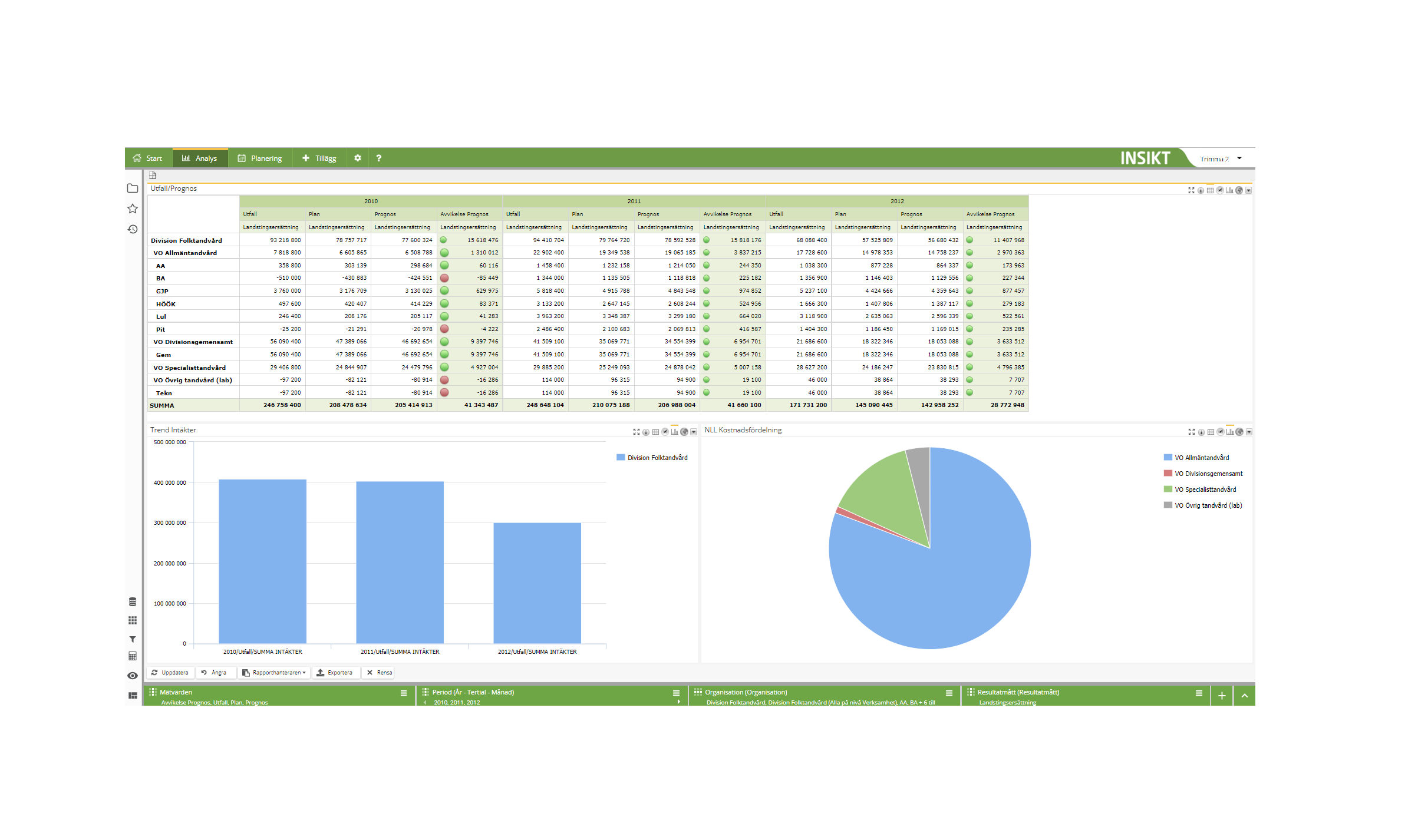Click the layout panel sidebar icon
The image size is (1418, 840).
133,696
